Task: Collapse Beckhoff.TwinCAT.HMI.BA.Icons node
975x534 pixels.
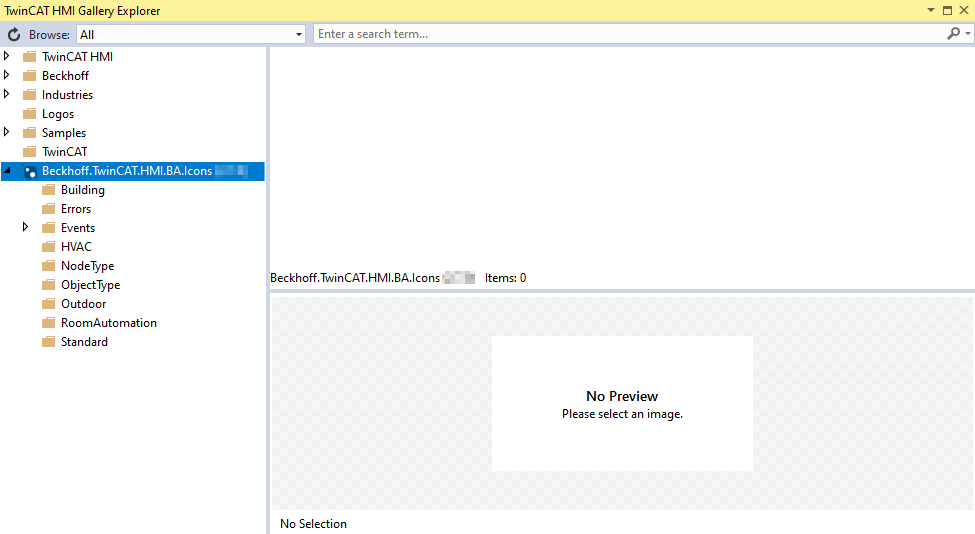Action: coord(7,170)
